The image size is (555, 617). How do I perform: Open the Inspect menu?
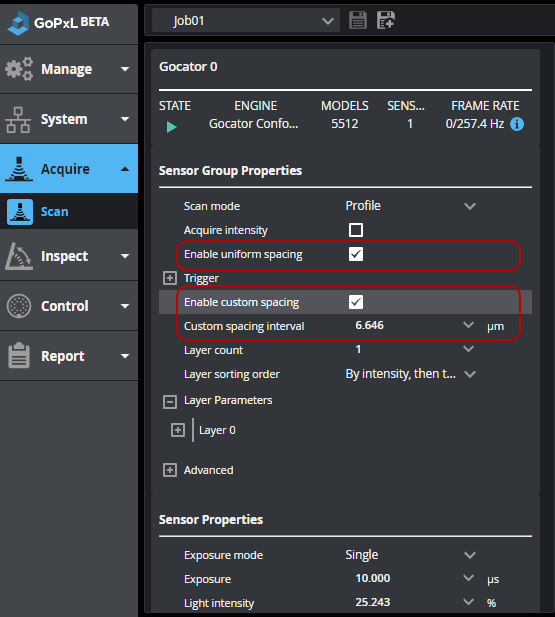pyautogui.click(x=69, y=256)
